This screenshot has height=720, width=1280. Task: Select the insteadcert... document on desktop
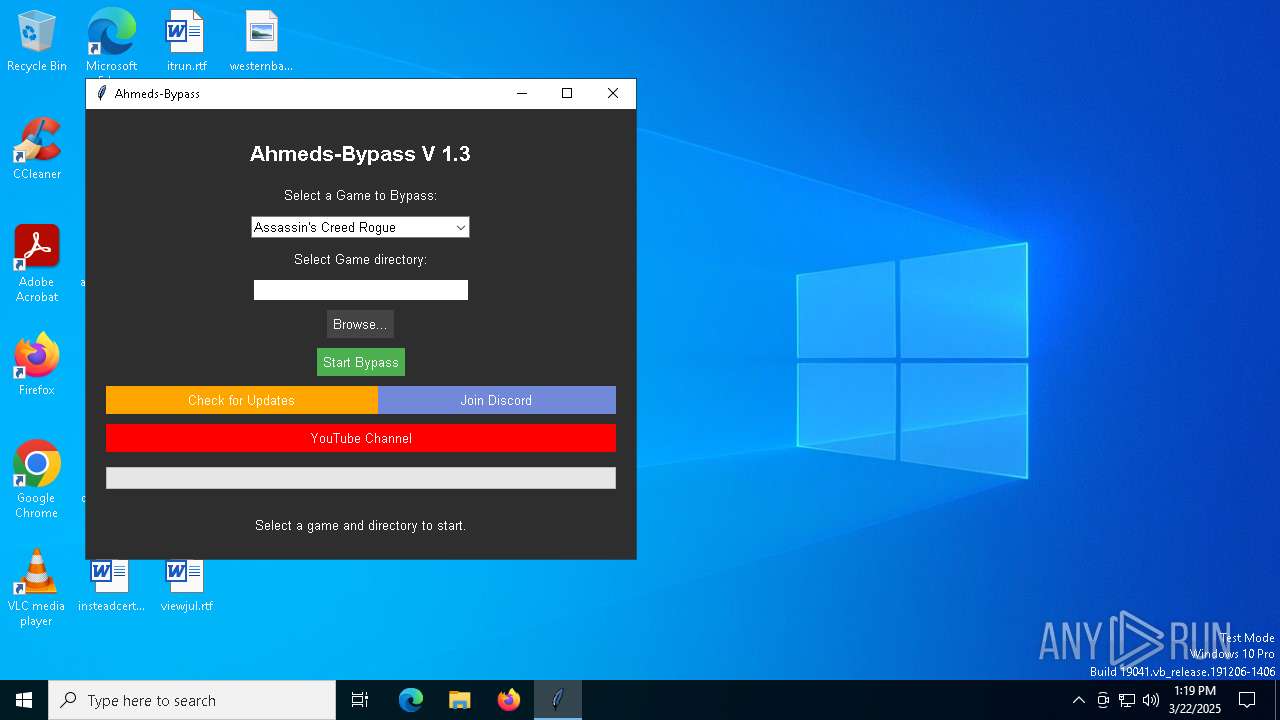(x=111, y=585)
